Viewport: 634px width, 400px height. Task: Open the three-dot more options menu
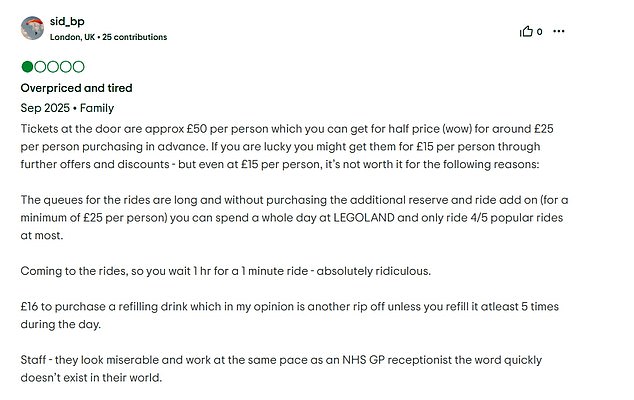[558, 31]
